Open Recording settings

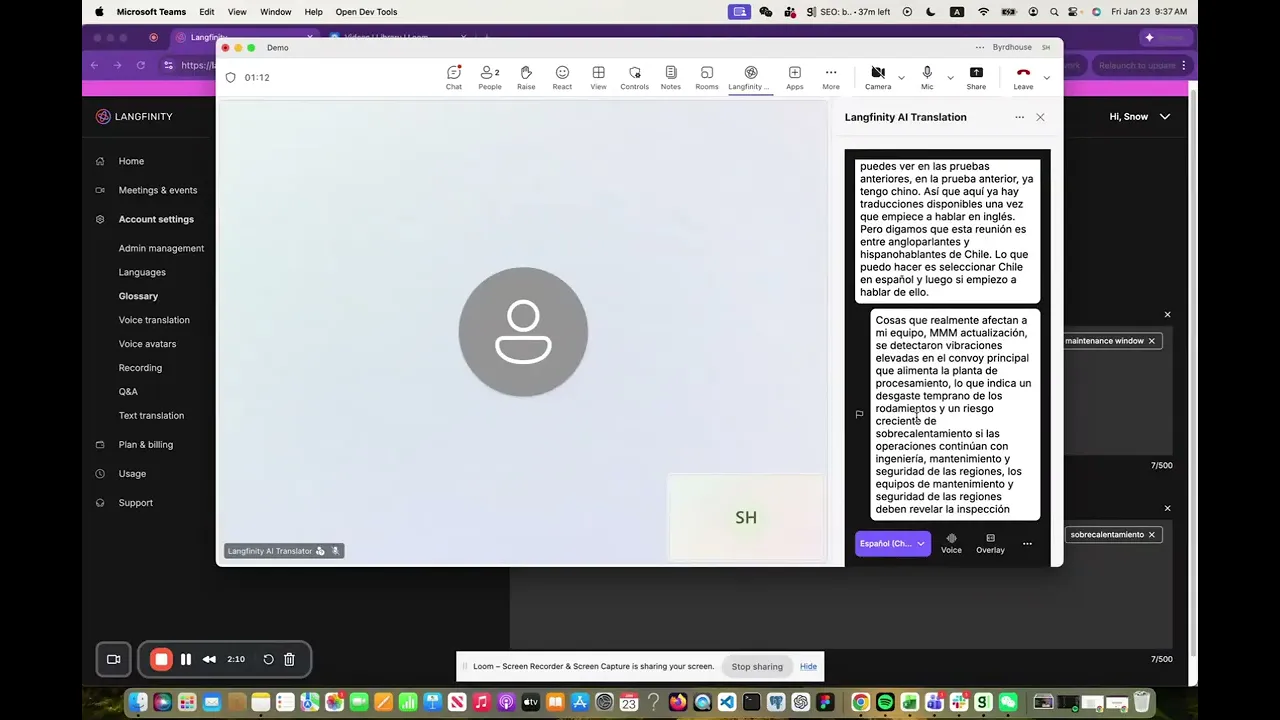[x=140, y=368]
